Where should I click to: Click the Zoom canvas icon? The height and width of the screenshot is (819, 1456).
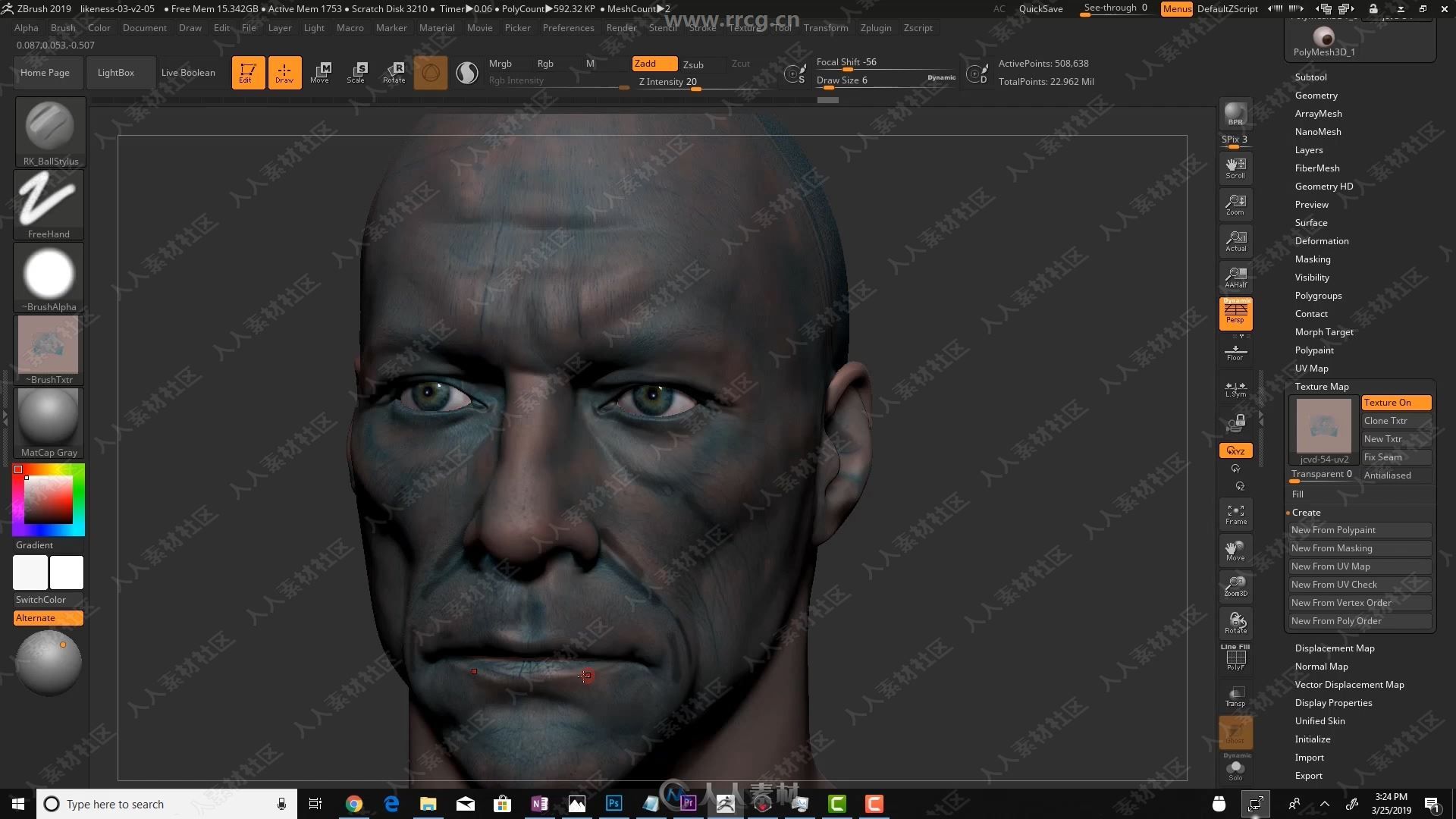[x=1235, y=205]
